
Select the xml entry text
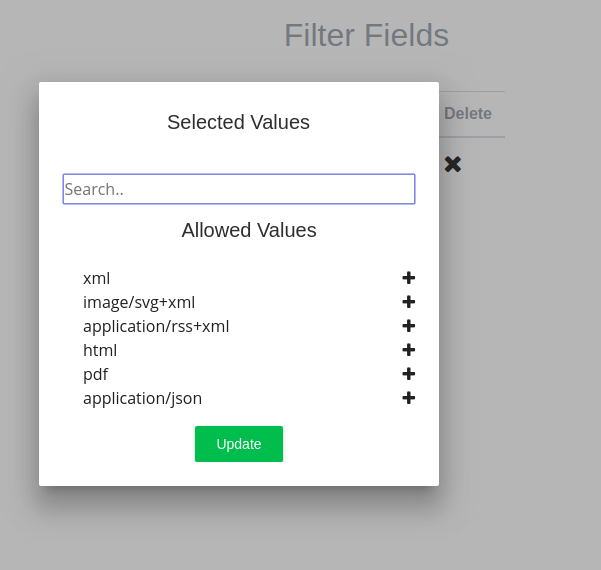point(96,278)
